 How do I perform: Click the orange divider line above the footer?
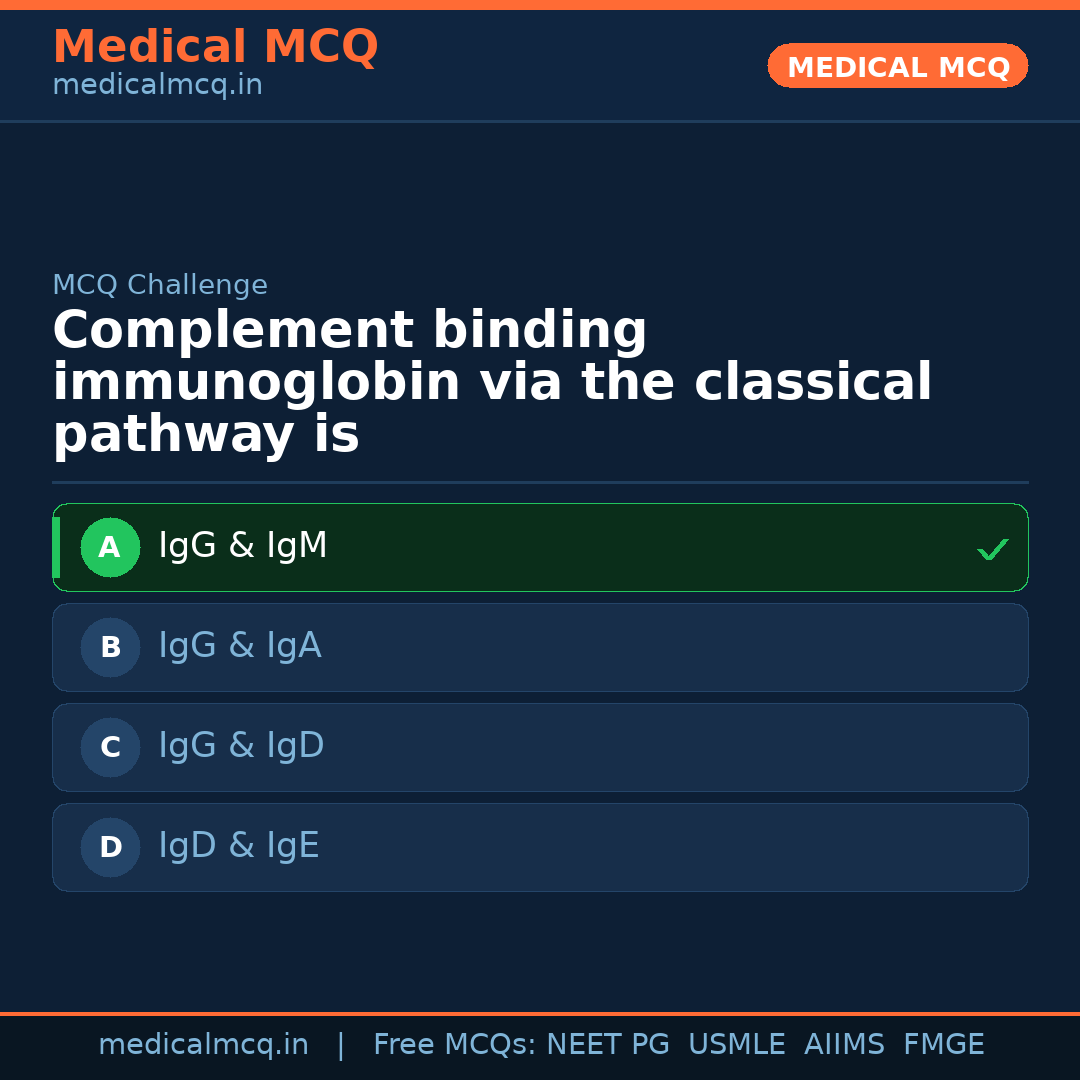point(540,1012)
